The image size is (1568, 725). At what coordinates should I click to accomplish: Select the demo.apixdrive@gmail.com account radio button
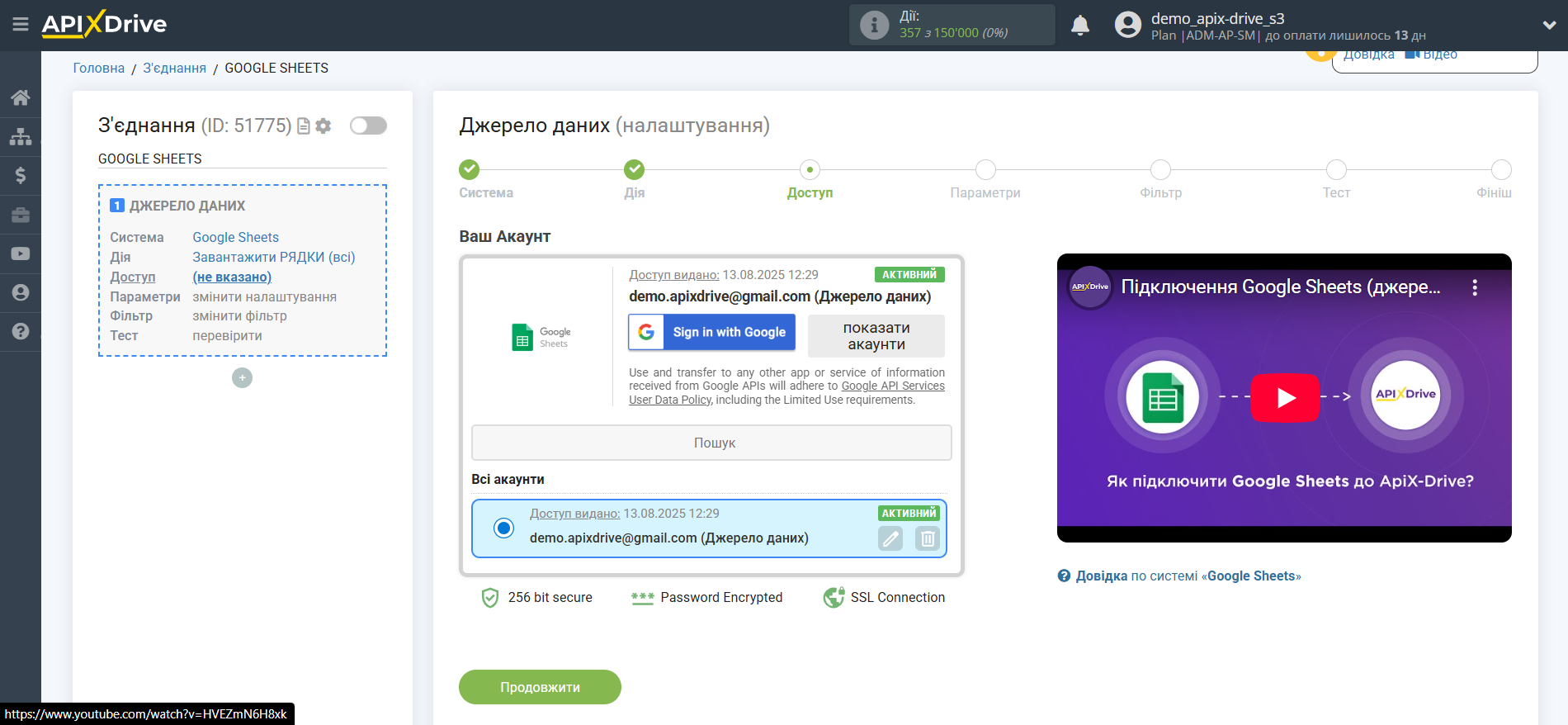point(503,528)
